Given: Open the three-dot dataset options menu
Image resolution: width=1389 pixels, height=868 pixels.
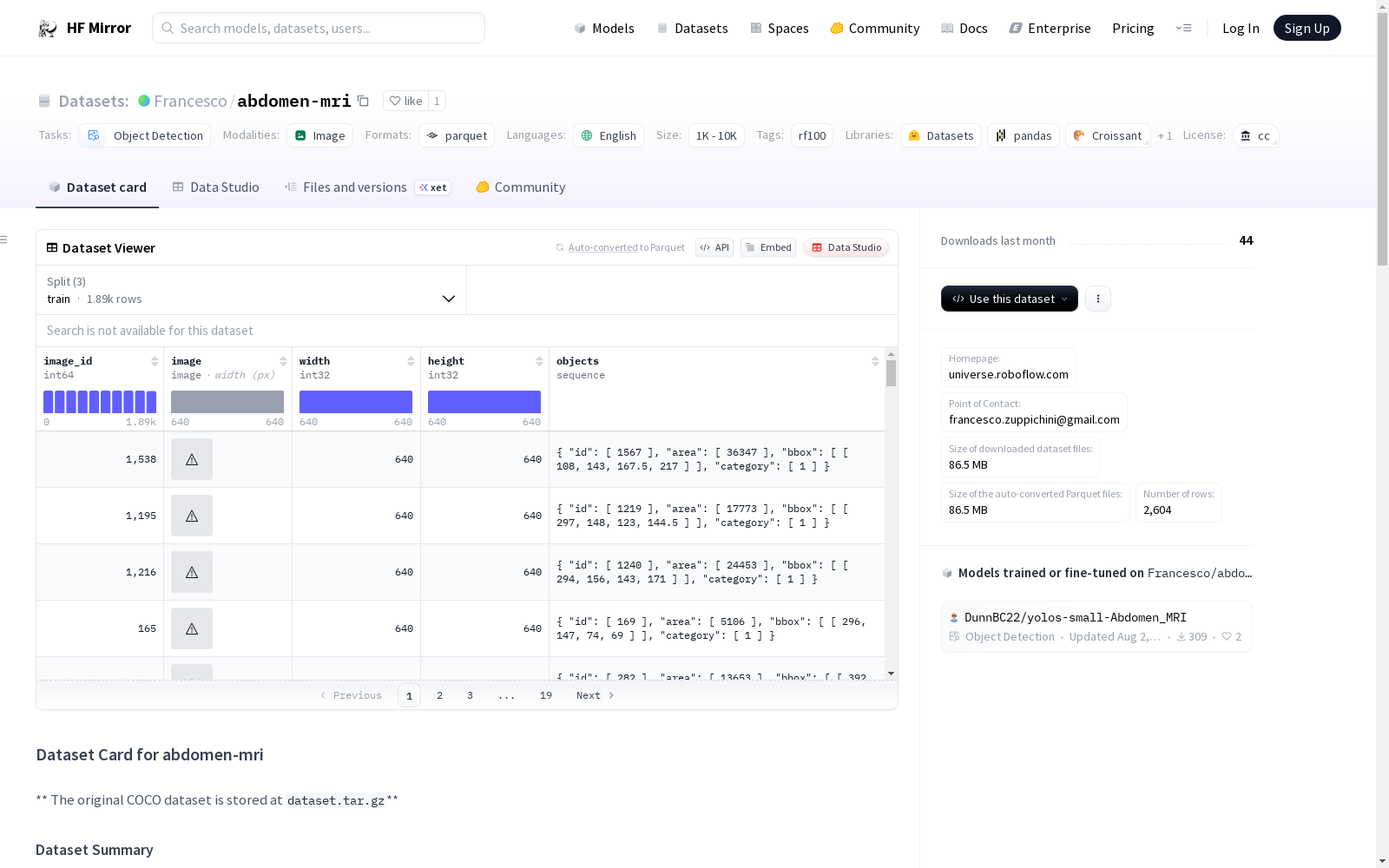Looking at the screenshot, I should click(x=1098, y=299).
